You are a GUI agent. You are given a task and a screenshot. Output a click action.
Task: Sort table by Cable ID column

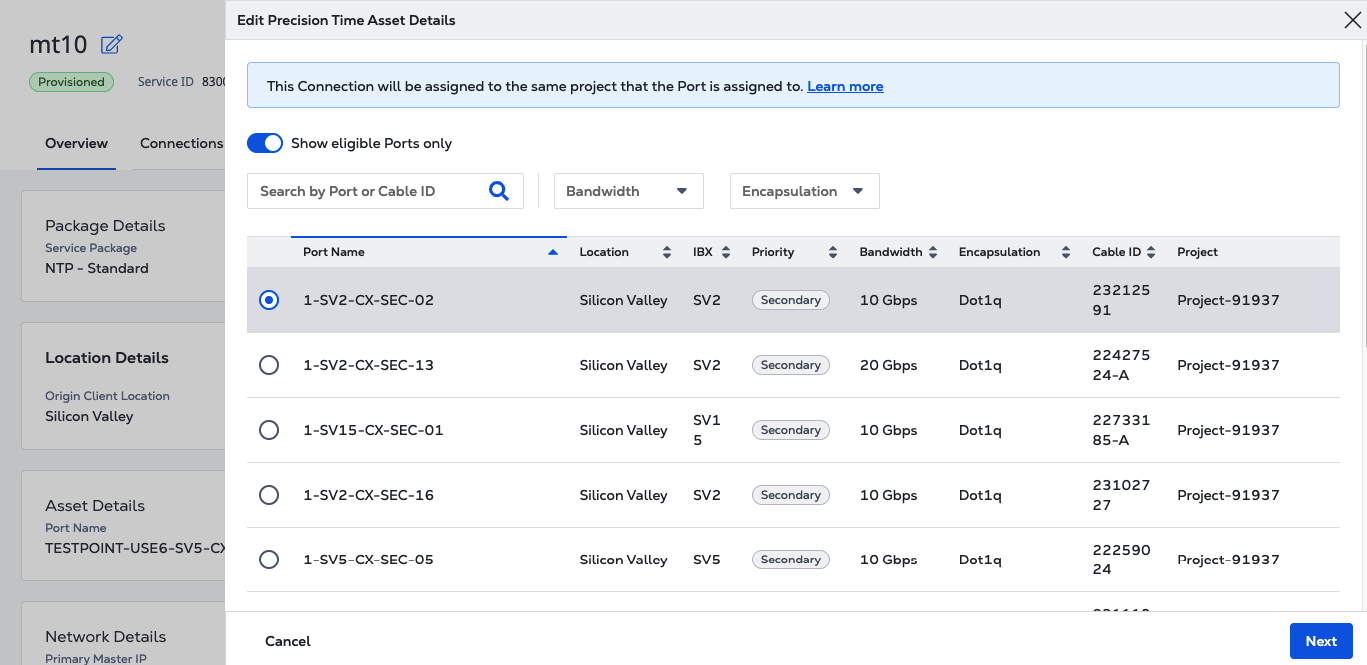[1151, 253]
